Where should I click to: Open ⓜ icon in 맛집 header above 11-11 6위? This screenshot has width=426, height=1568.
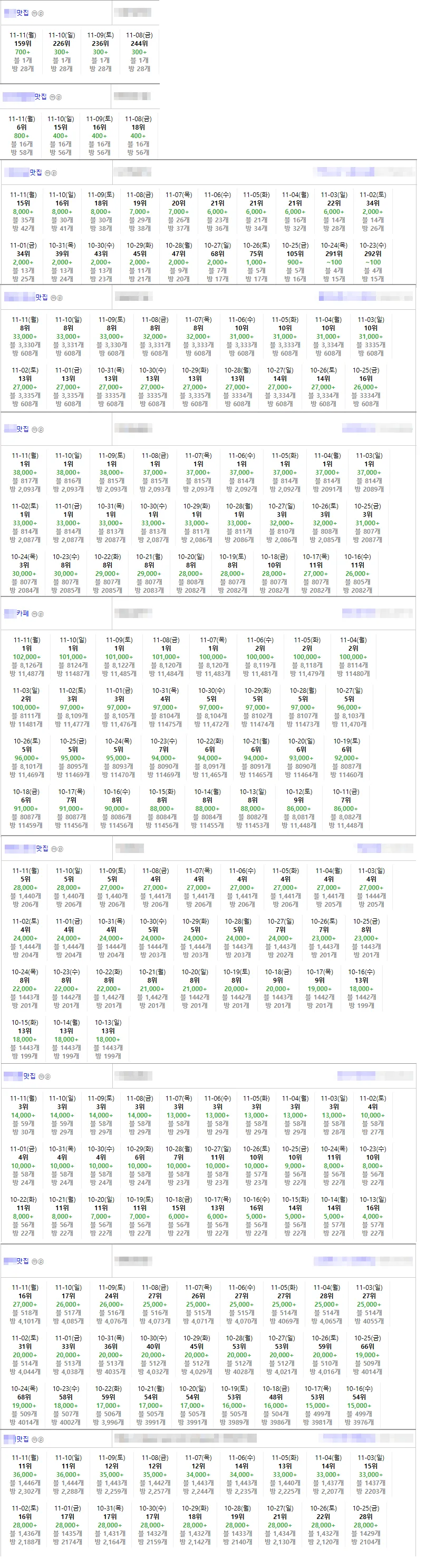click(52, 97)
